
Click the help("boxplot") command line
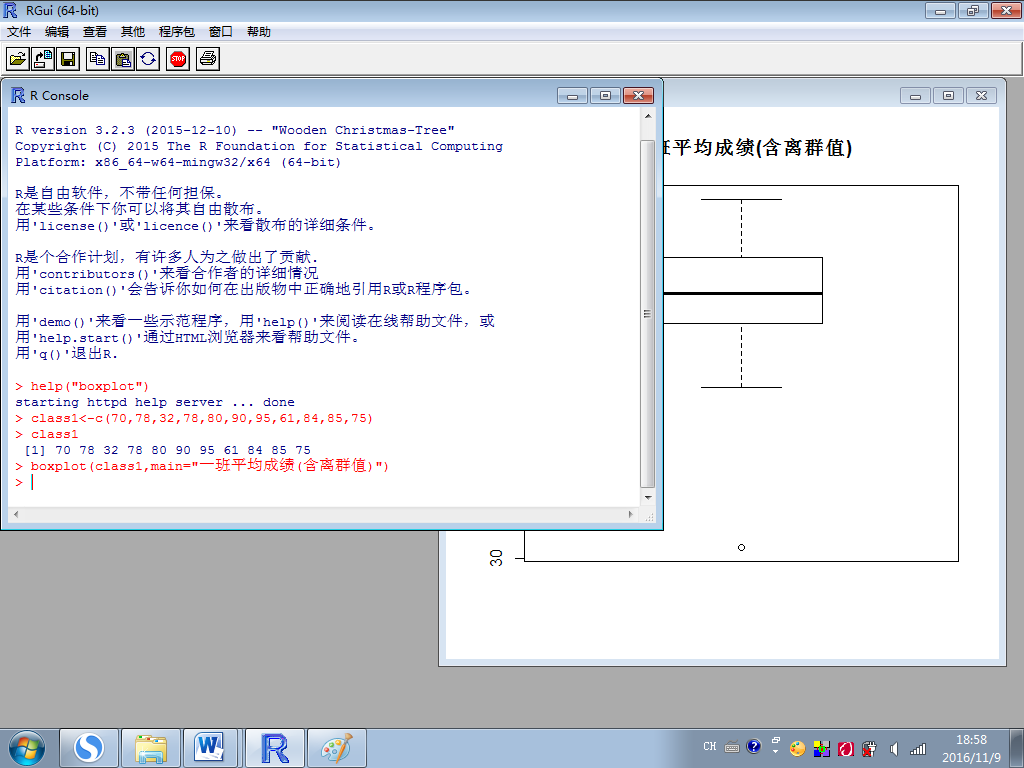pos(82,387)
